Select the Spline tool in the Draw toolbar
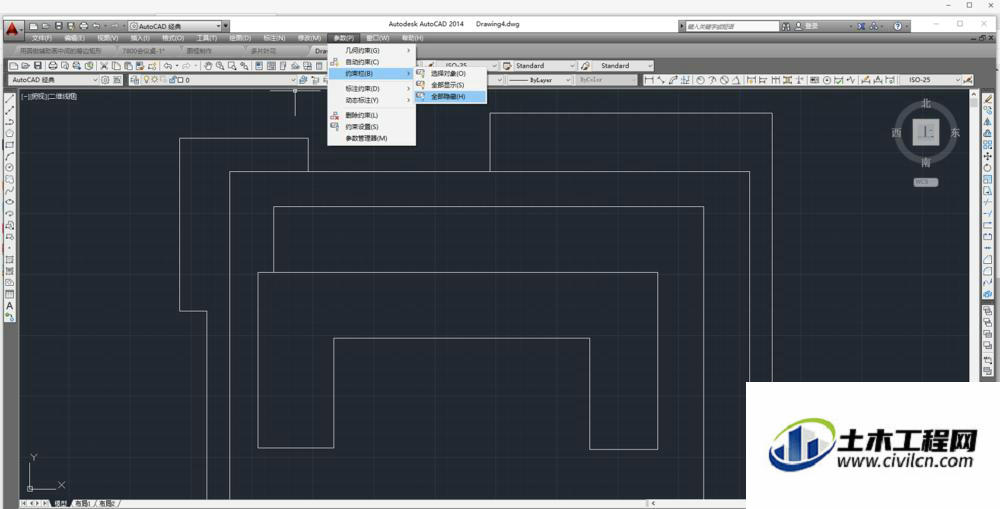1000x509 pixels. pyautogui.click(x=10, y=191)
